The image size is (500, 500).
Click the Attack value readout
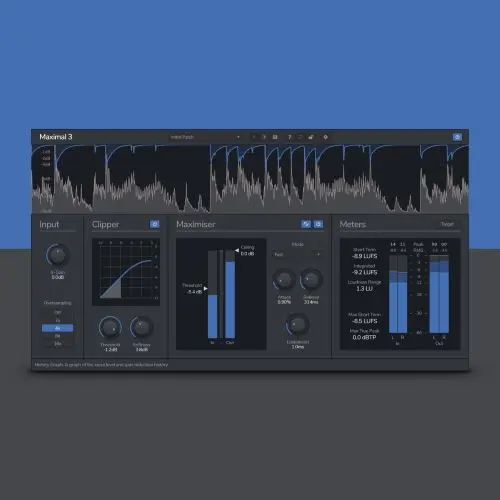coord(284,302)
